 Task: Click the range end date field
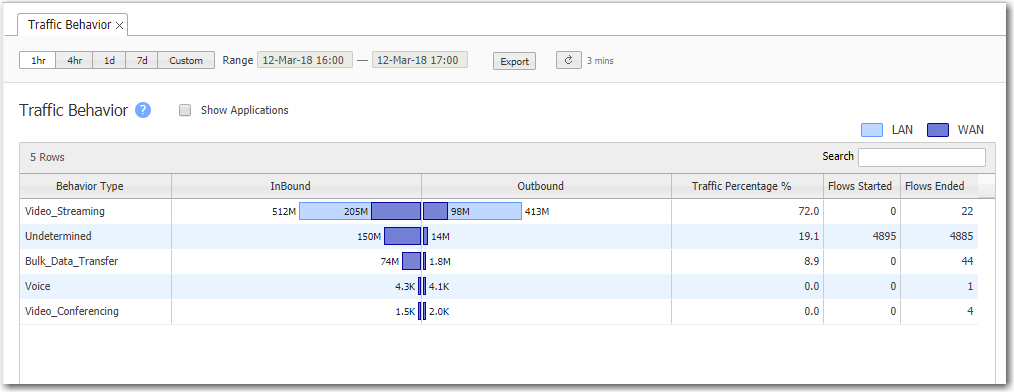(x=420, y=60)
